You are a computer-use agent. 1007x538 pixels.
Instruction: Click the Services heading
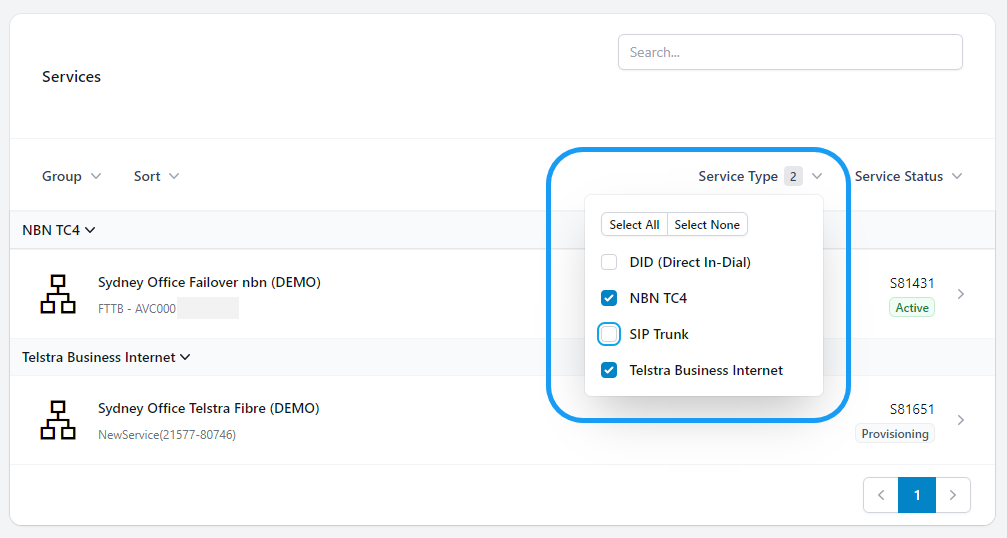(71, 76)
